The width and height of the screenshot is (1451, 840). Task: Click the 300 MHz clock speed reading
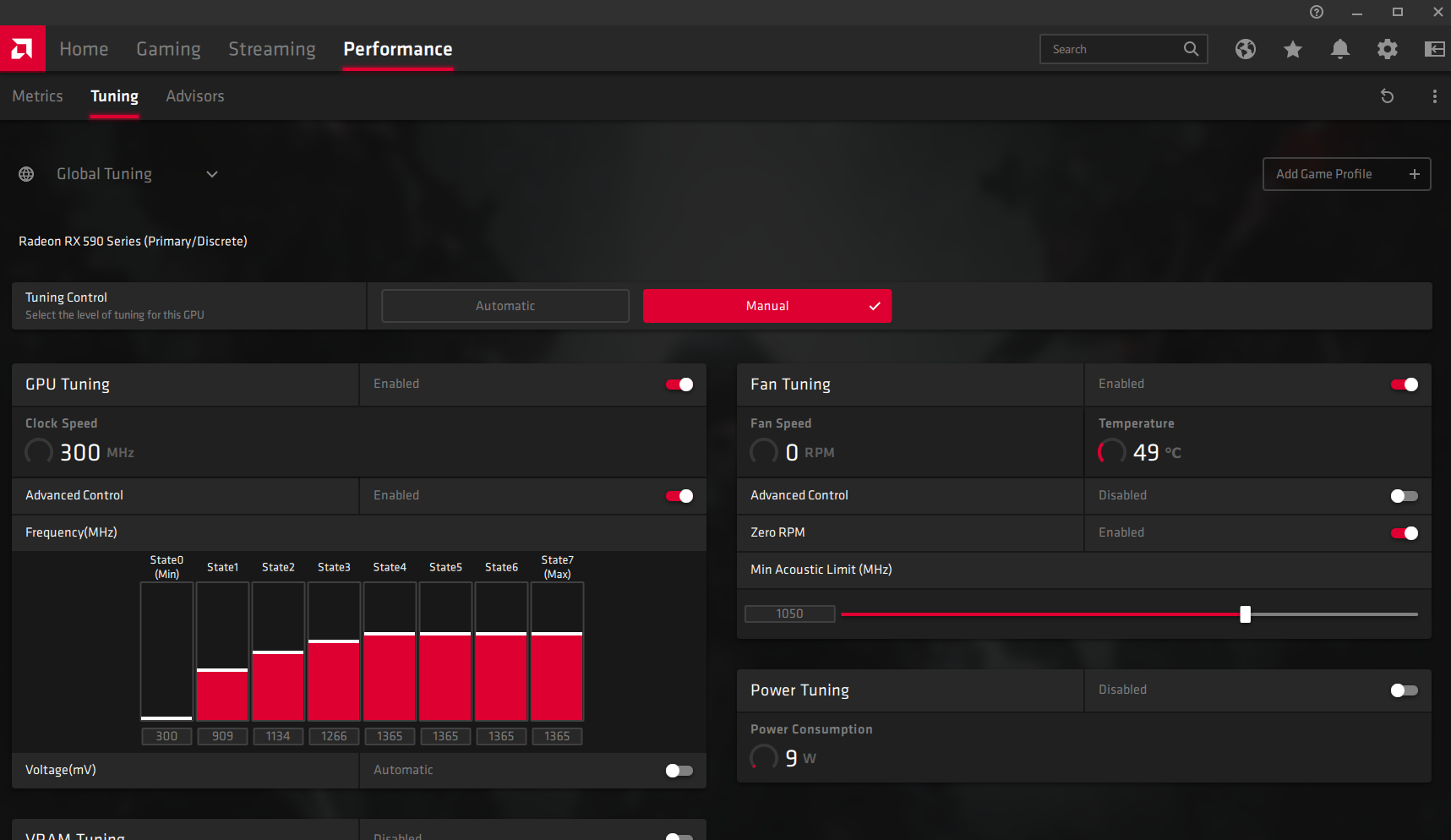point(97,452)
